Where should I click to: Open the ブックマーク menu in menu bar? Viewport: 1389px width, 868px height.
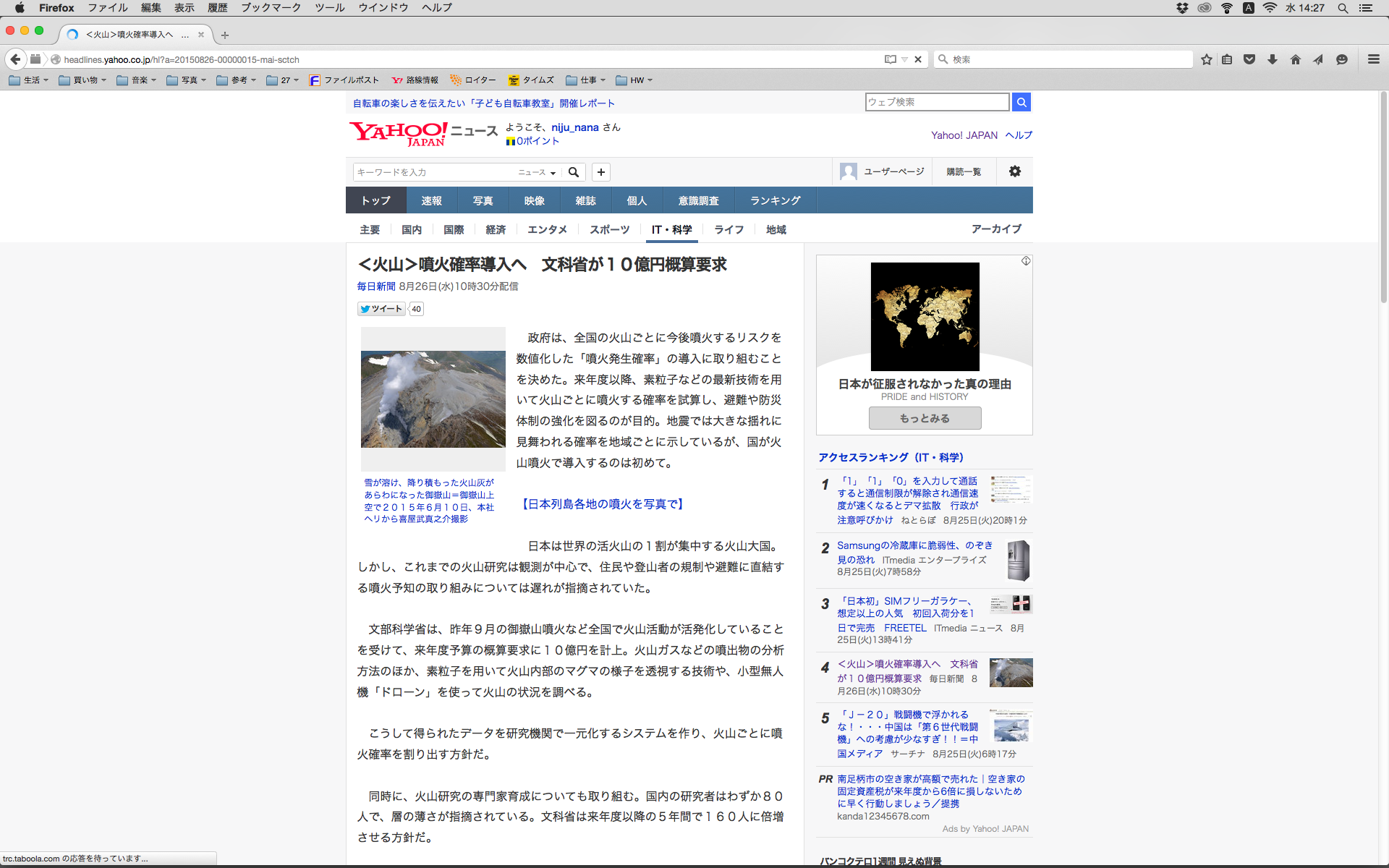[x=271, y=8]
